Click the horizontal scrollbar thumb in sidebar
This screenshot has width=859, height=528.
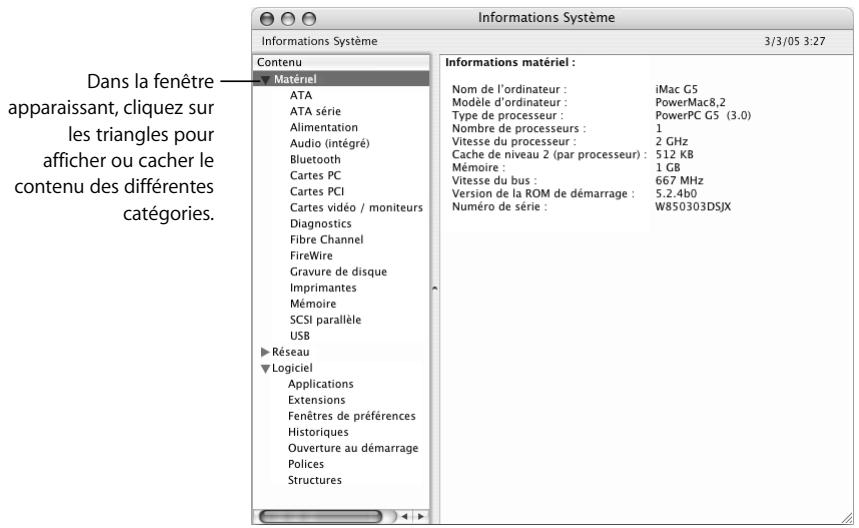coord(321,516)
